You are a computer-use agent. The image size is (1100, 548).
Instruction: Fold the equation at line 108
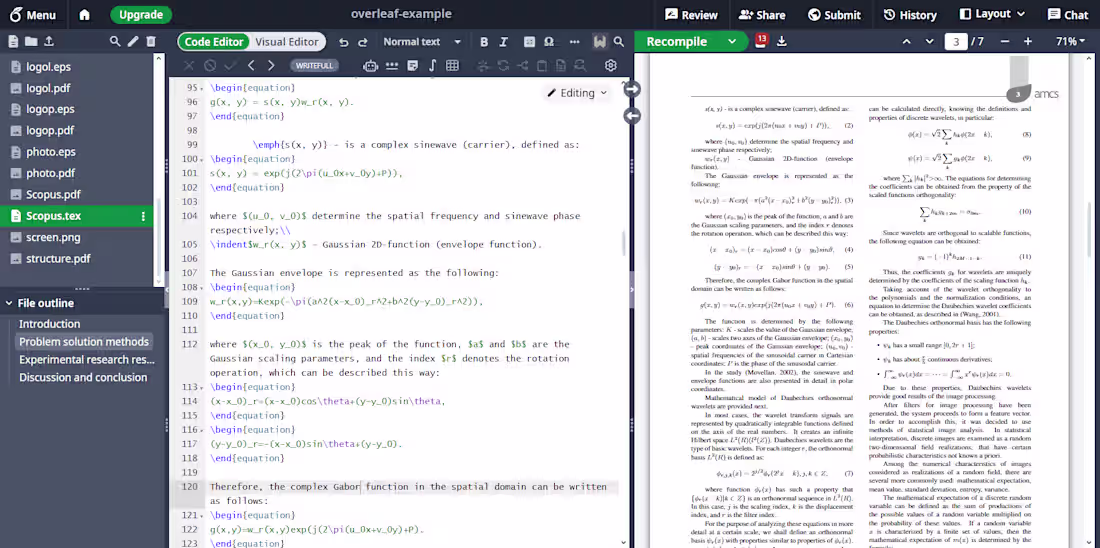coord(202,288)
